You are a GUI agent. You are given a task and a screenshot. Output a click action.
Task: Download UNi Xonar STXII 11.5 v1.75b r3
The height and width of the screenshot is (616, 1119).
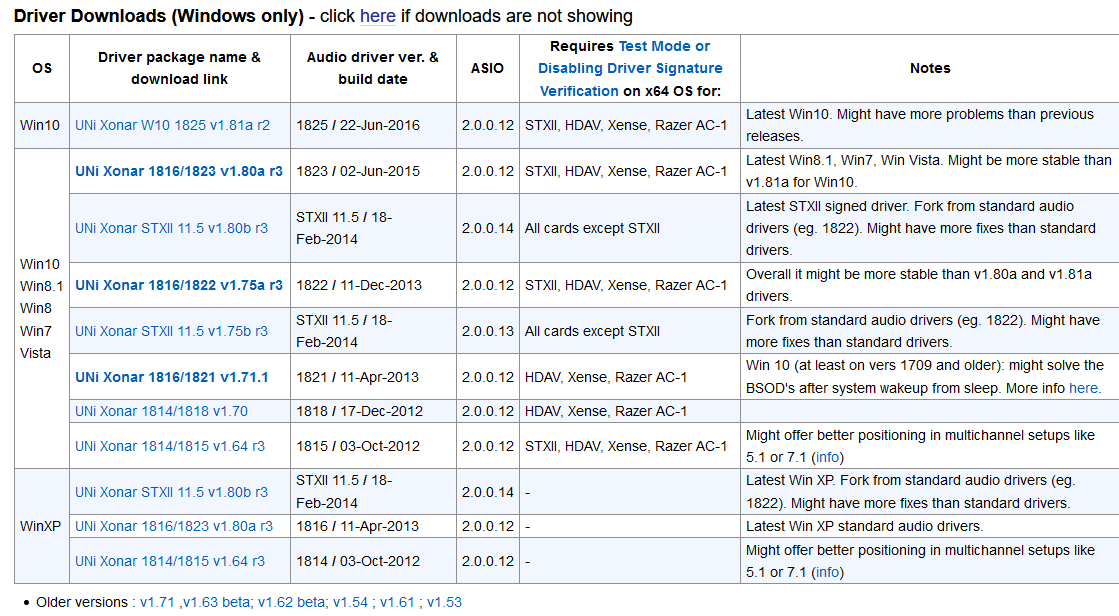(x=171, y=331)
